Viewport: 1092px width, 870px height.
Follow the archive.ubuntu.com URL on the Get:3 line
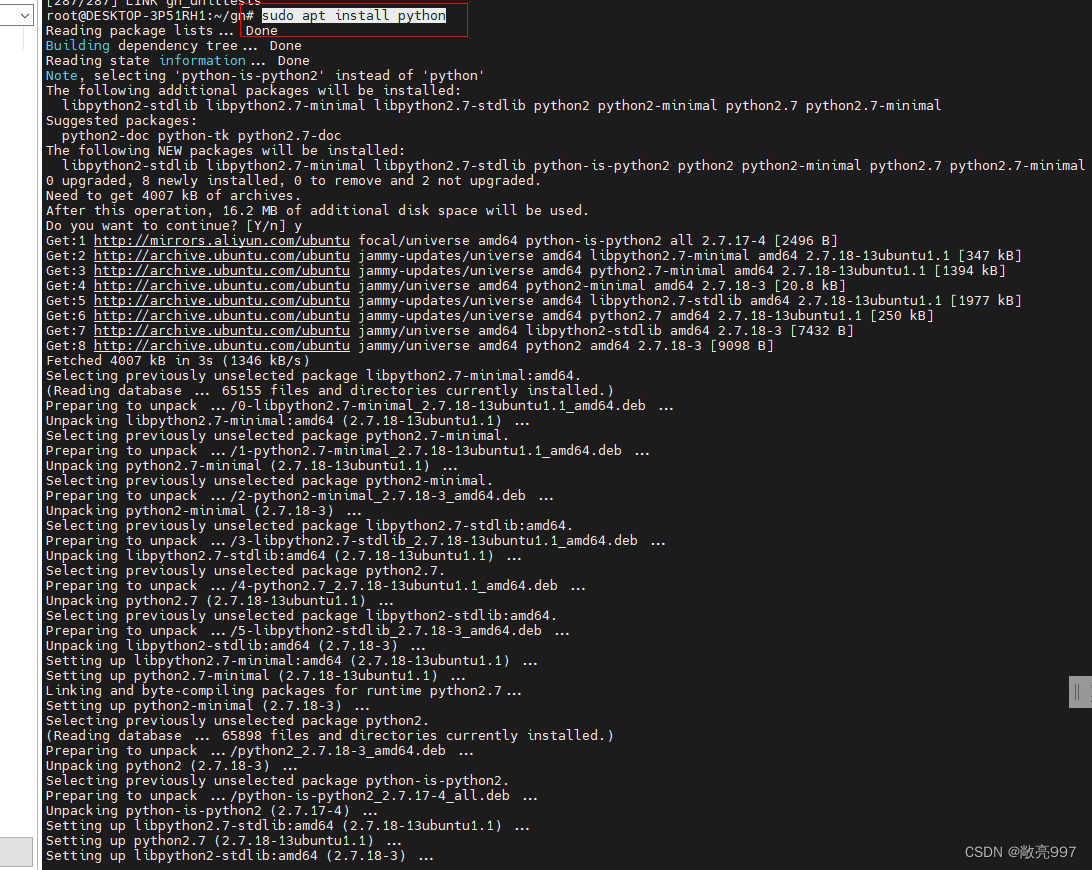[x=221, y=271]
